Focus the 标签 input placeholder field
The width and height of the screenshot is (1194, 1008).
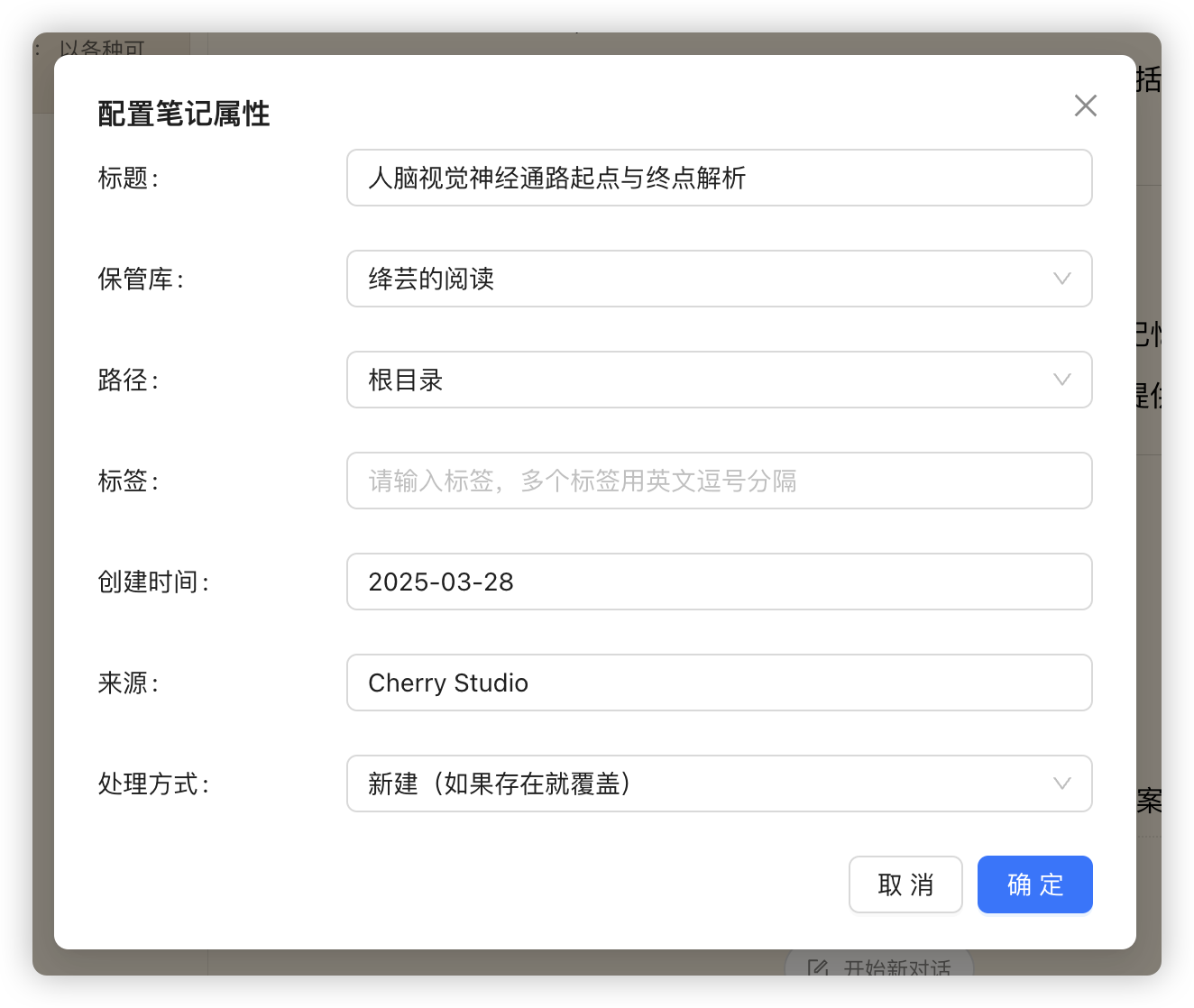coord(719,481)
